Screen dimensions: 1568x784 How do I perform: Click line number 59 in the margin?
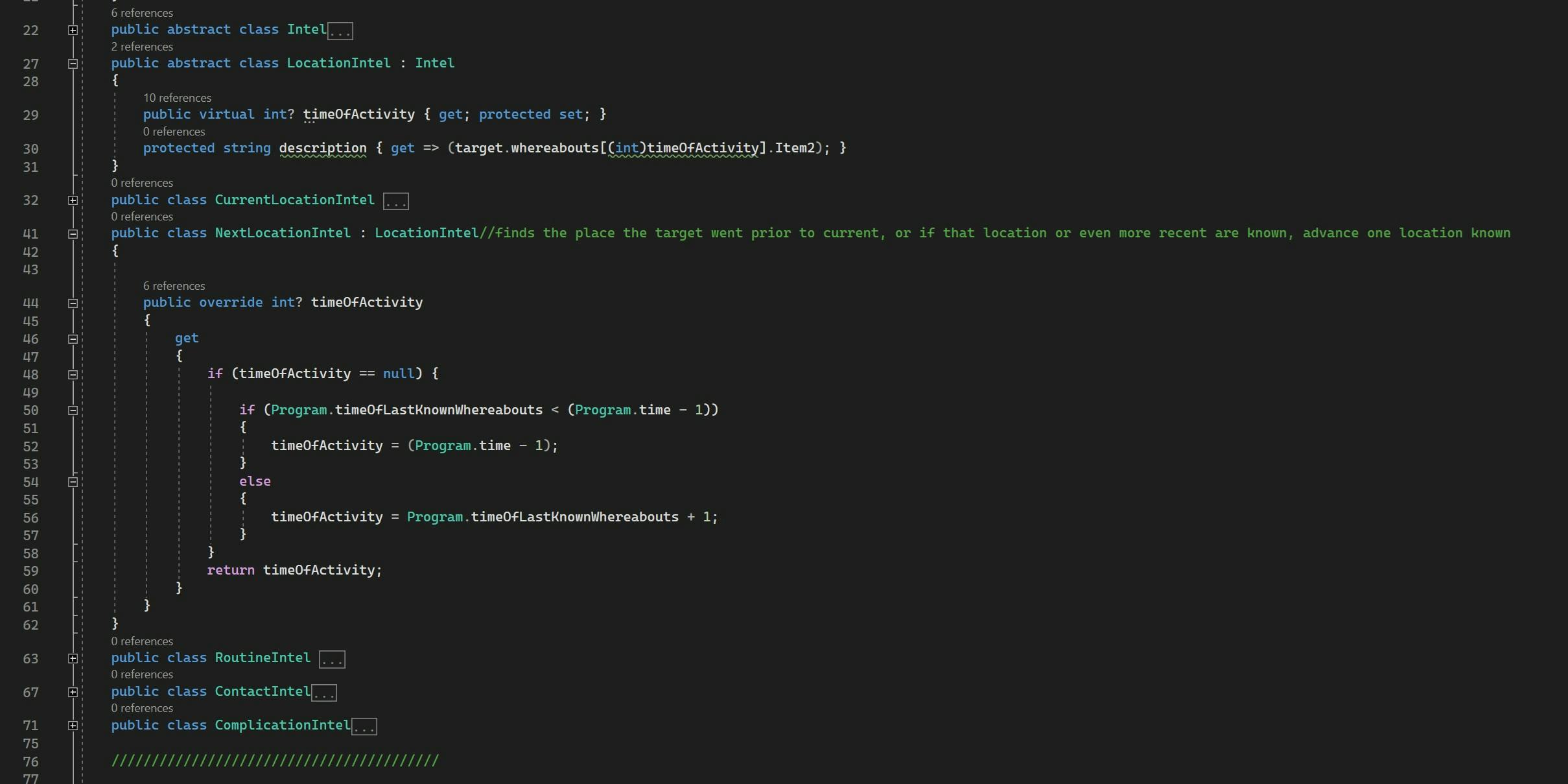pos(30,571)
